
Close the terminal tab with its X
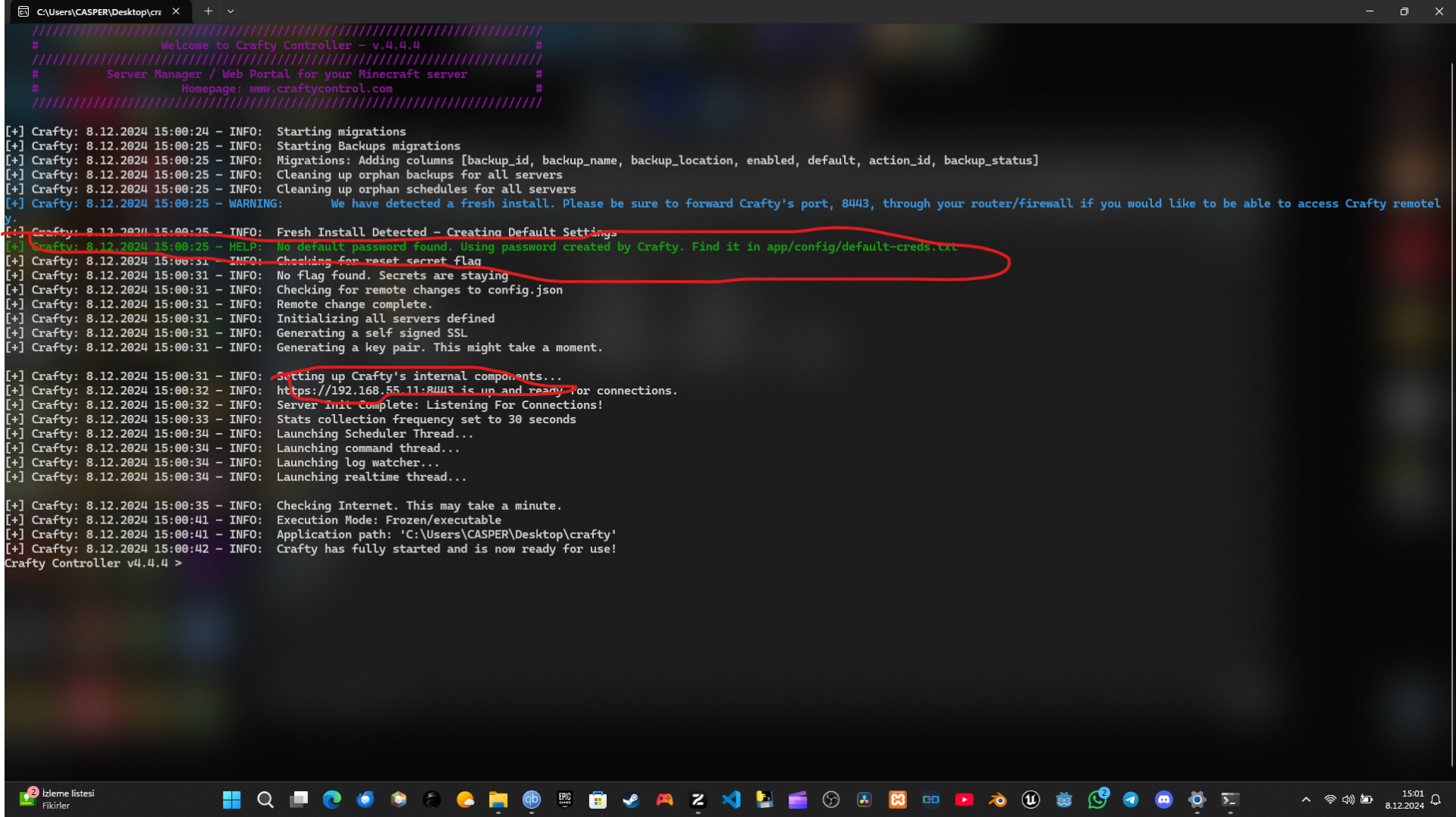(x=176, y=11)
